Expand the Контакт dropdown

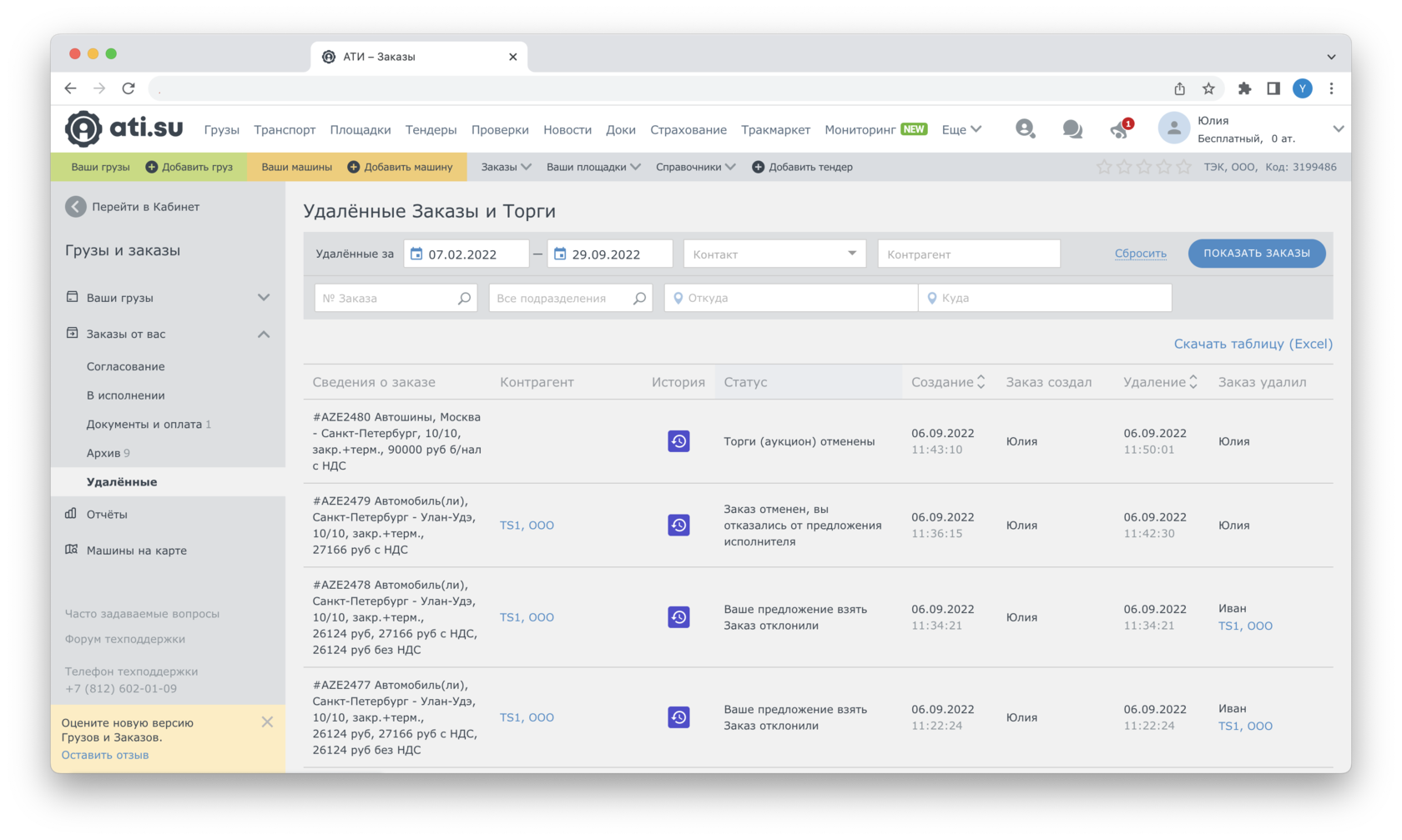click(774, 254)
